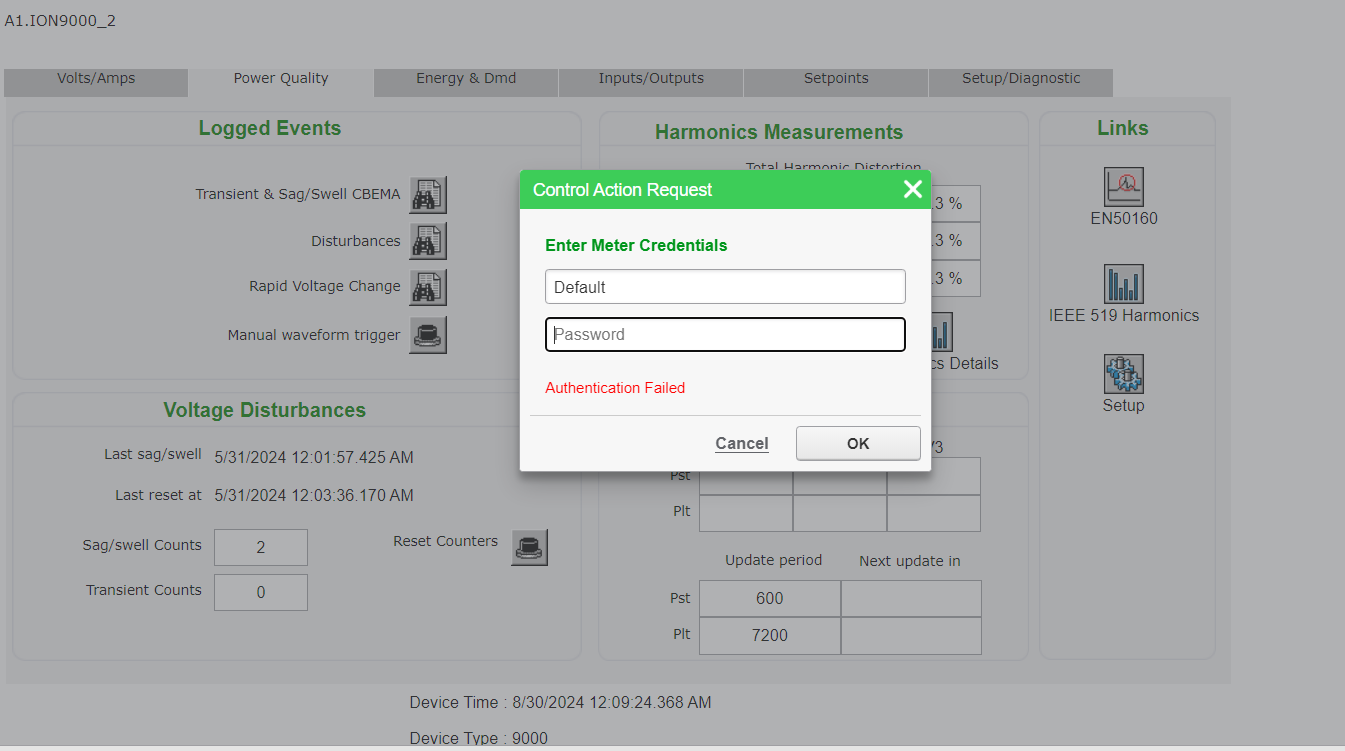Open Transient & Sag/Swell CBEMA log viewer icon
Screen dimensions: 1345x751
[x=428, y=195]
